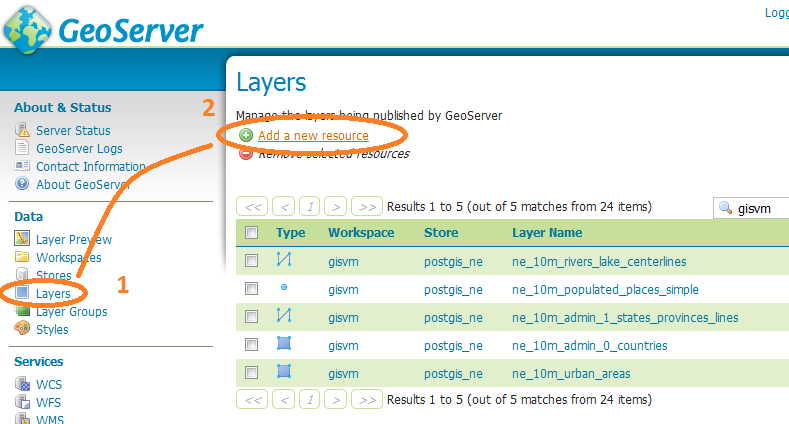
Task: Click line type icon for states_provinces_lines
Action: (x=284, y=315)
